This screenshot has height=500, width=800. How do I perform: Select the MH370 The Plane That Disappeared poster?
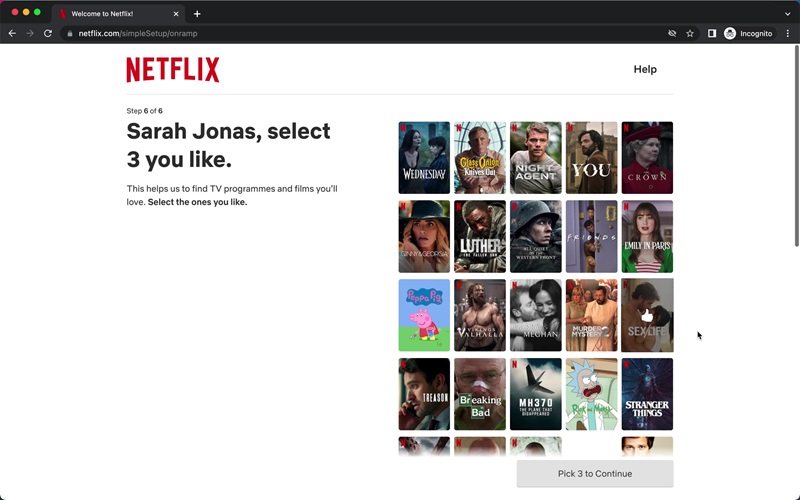536,394
